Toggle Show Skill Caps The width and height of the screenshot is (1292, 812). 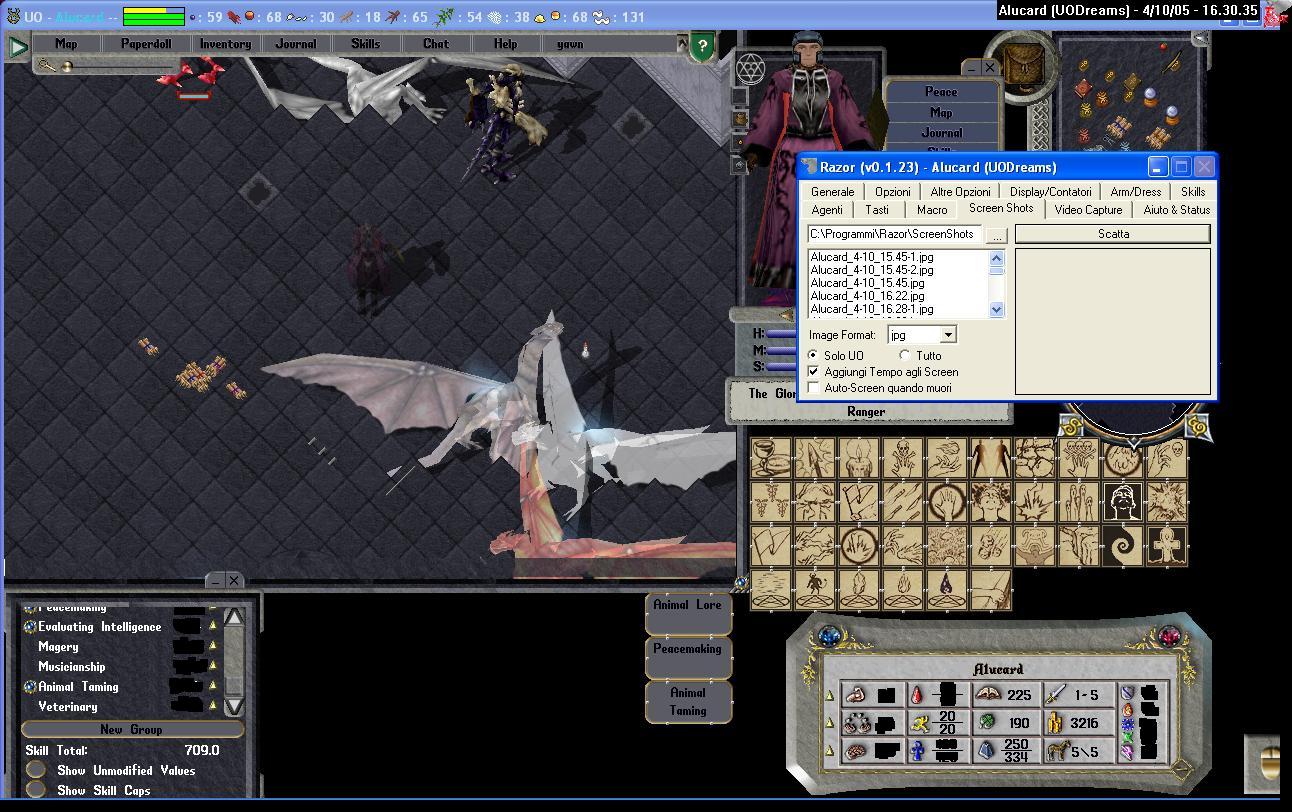(x=36, y=790)
